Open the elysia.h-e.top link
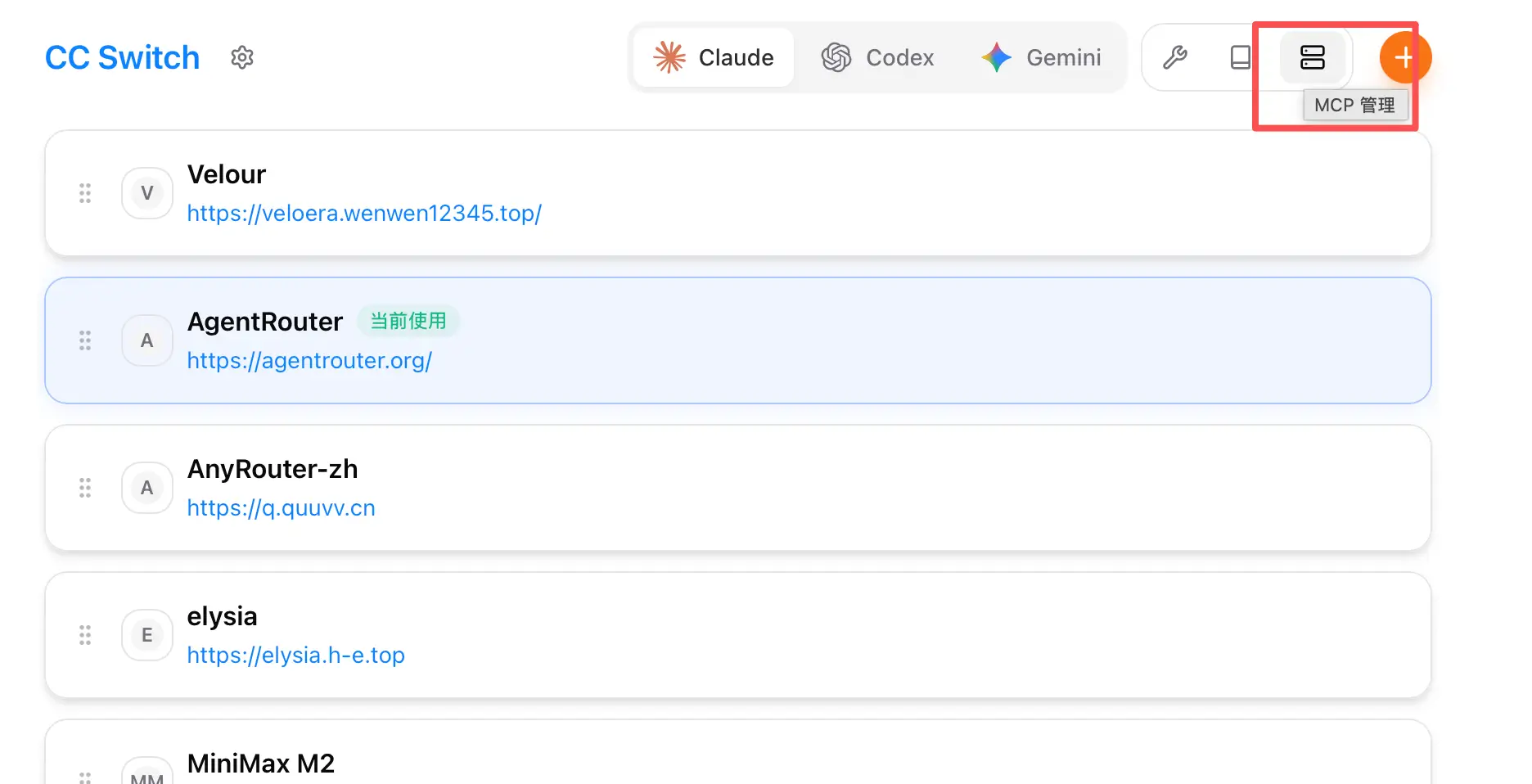This screenshot has width=1532, height=784. click(x=295, y=656)
